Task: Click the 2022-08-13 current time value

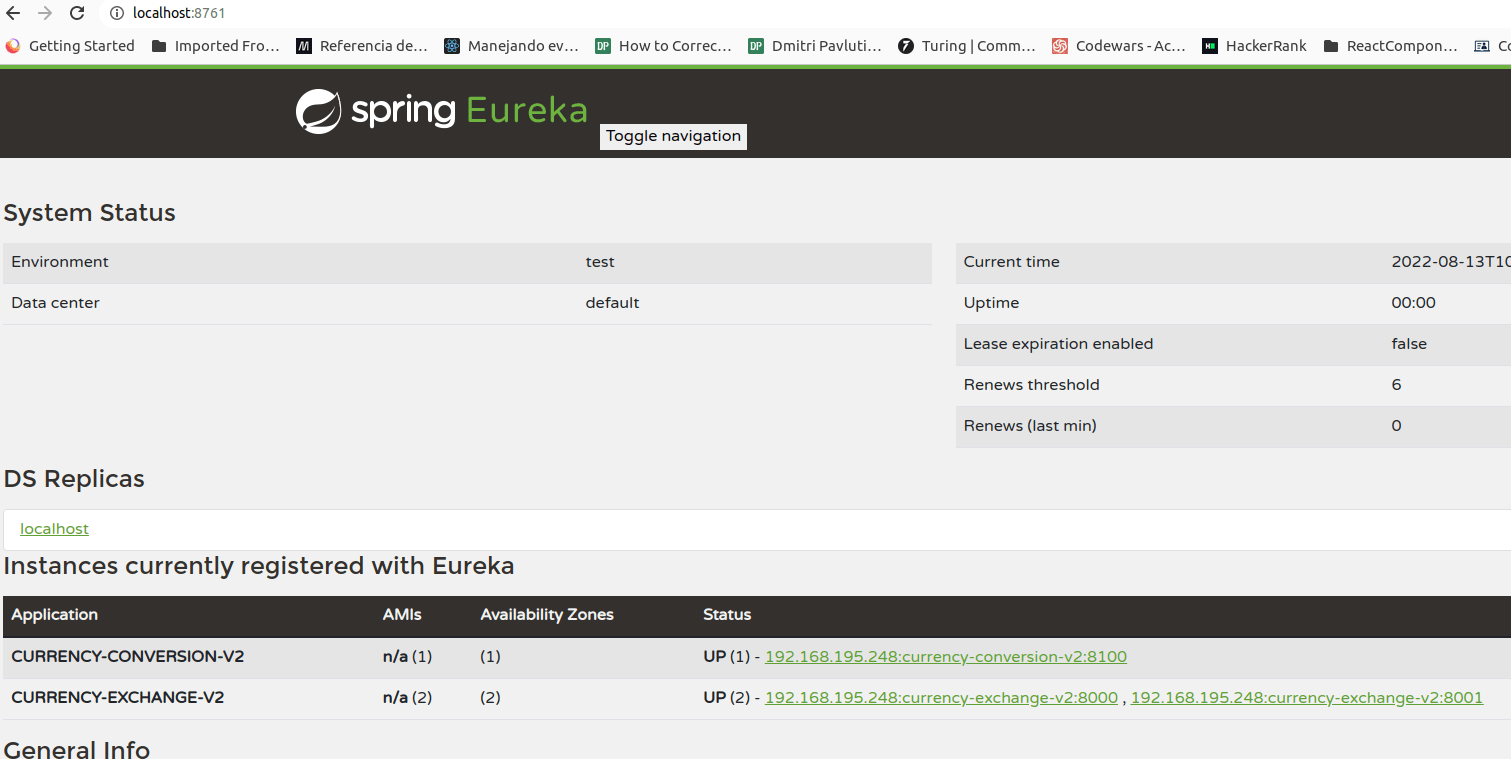Action: (1450, 262)
